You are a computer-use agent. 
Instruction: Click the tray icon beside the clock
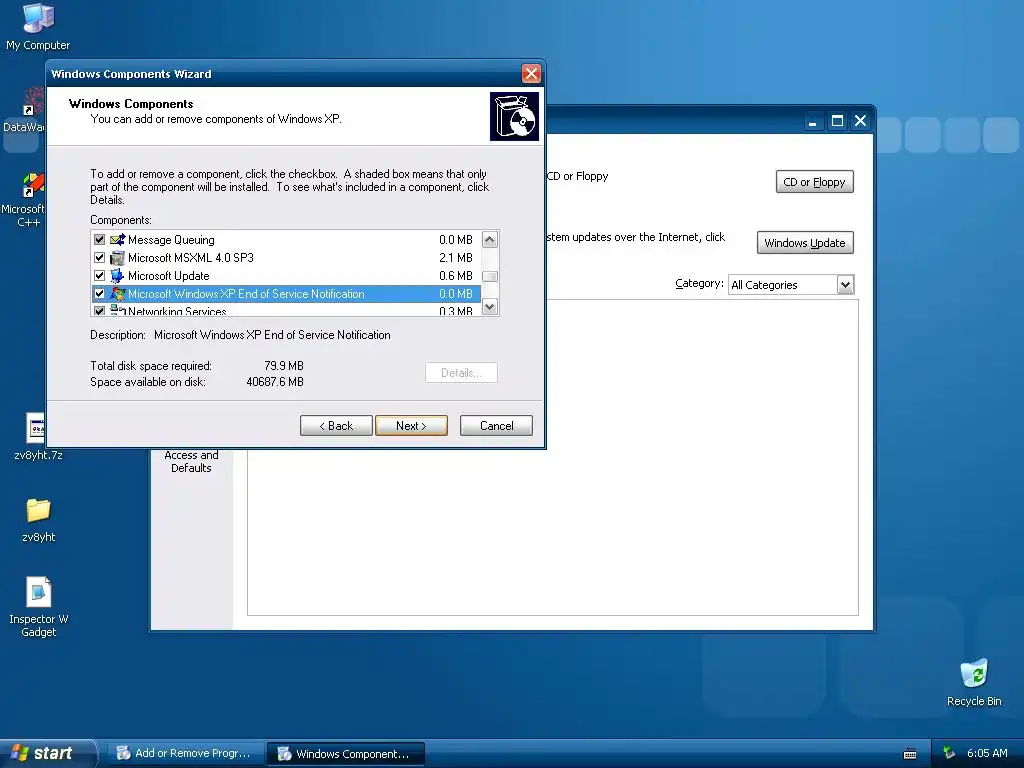tap(950, 753)
